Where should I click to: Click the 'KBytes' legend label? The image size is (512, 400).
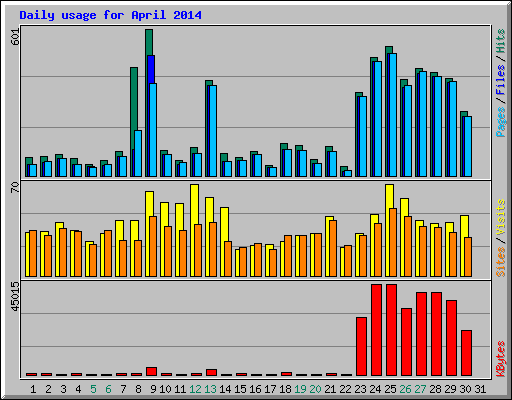(501, 359)
